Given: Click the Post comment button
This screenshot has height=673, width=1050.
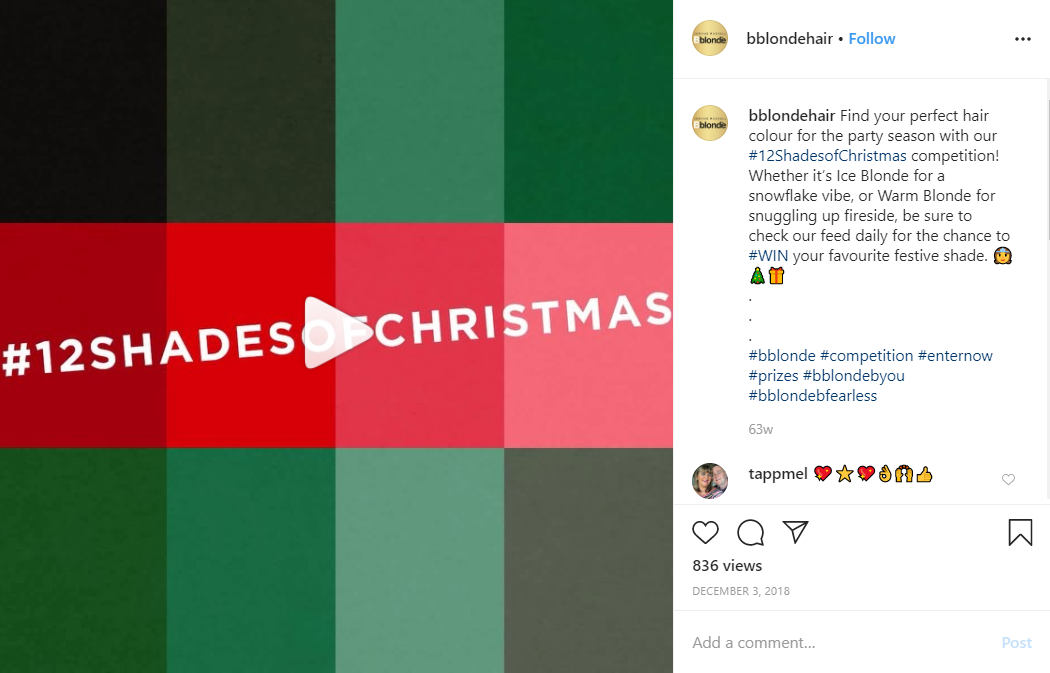Looking at the screenshot, I should (x=1017, y=643).
